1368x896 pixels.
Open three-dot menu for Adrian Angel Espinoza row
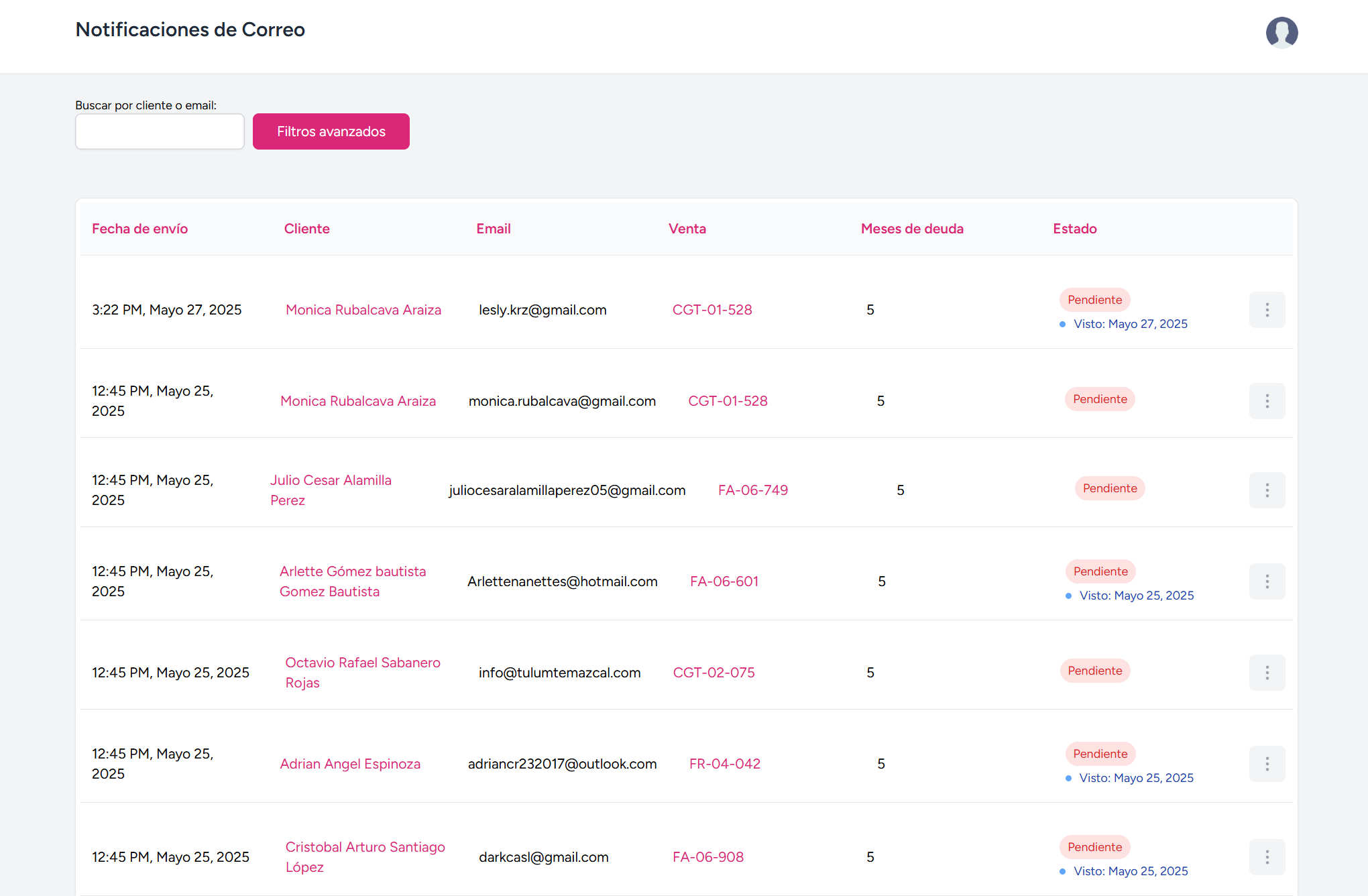pyautogui.click(x=1267, y=764)
